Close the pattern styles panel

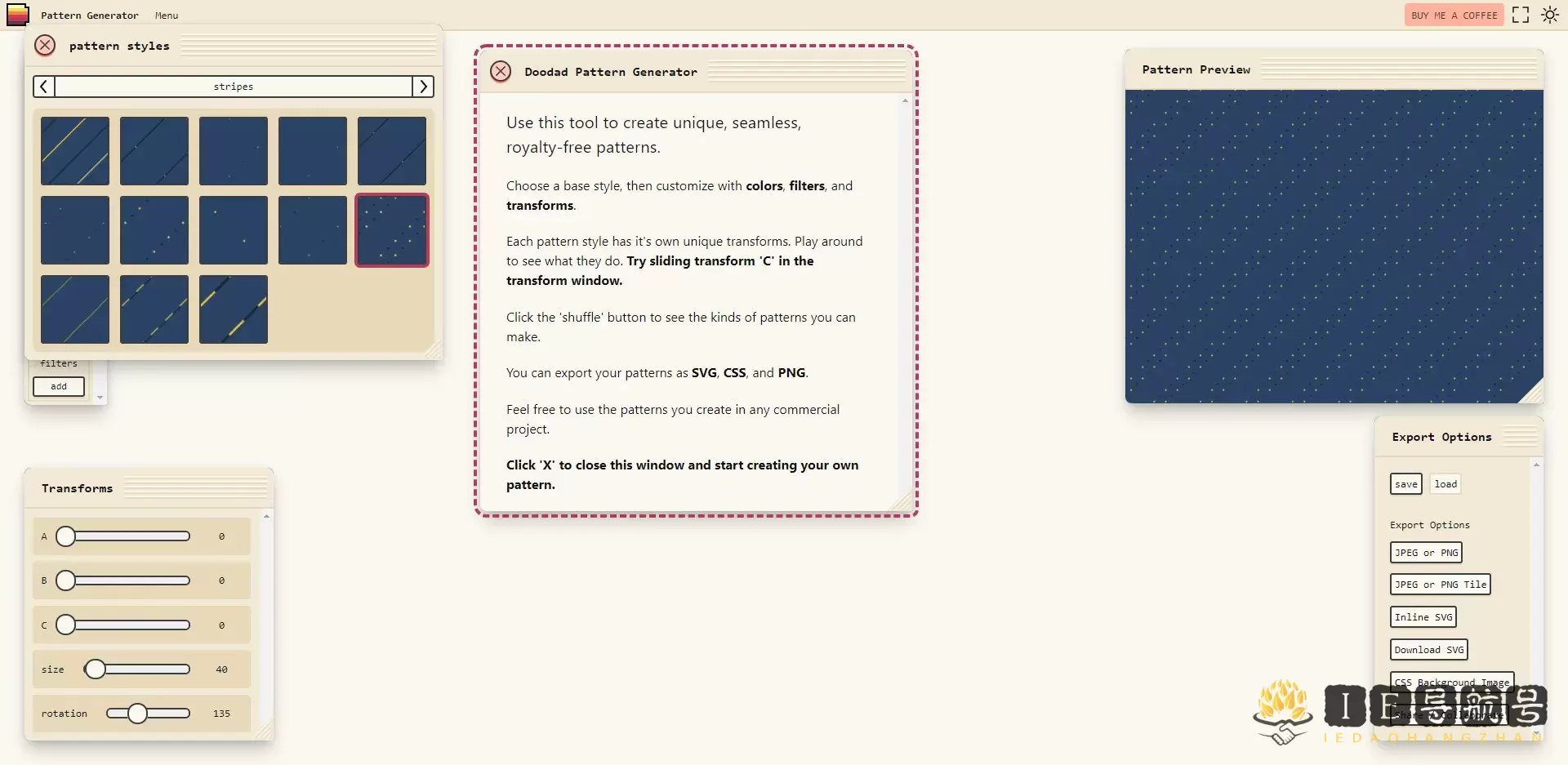coord(45,46)
